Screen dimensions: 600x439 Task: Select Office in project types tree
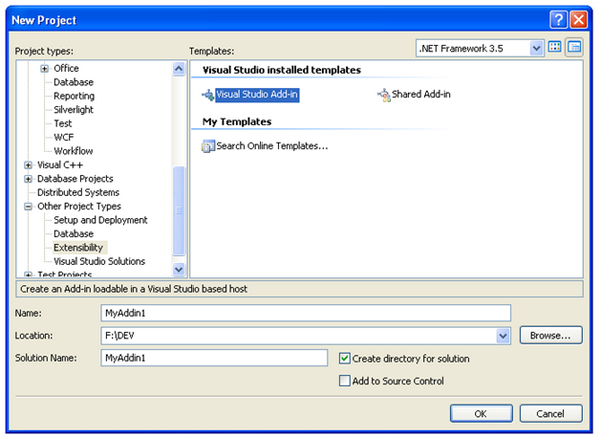(66, 69)
